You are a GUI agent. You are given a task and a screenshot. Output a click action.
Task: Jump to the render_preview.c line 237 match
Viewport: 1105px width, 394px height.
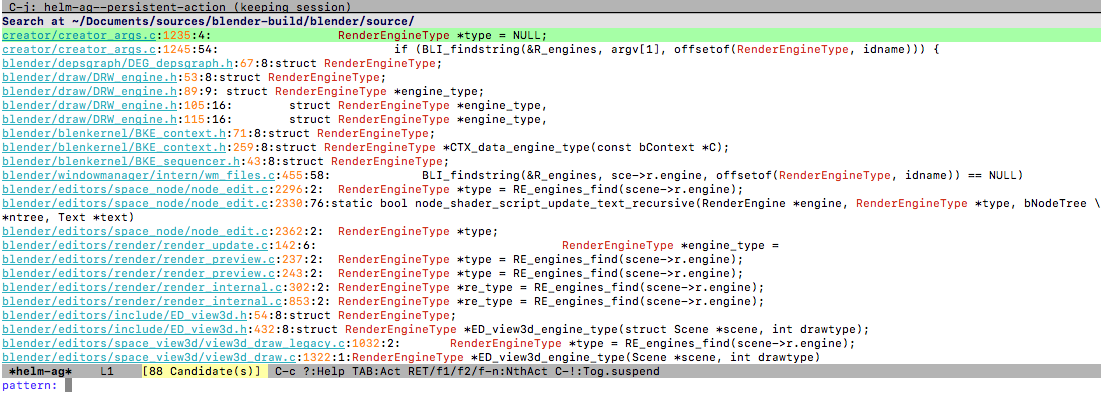(x=552, y=259)
